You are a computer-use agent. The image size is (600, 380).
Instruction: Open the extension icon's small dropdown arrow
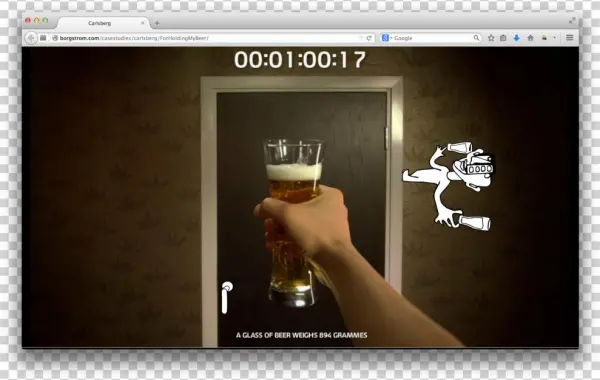(x=555, y=38)
